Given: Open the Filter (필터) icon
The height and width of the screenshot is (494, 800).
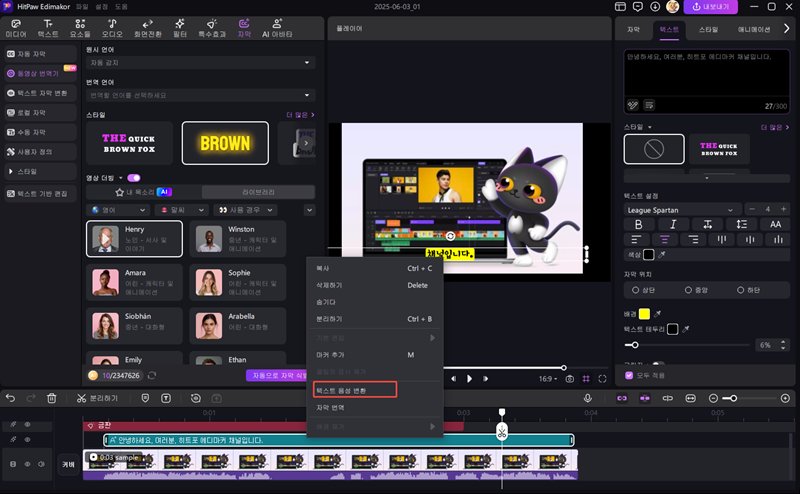Looking at the screenshot, I should click(180, 28).
